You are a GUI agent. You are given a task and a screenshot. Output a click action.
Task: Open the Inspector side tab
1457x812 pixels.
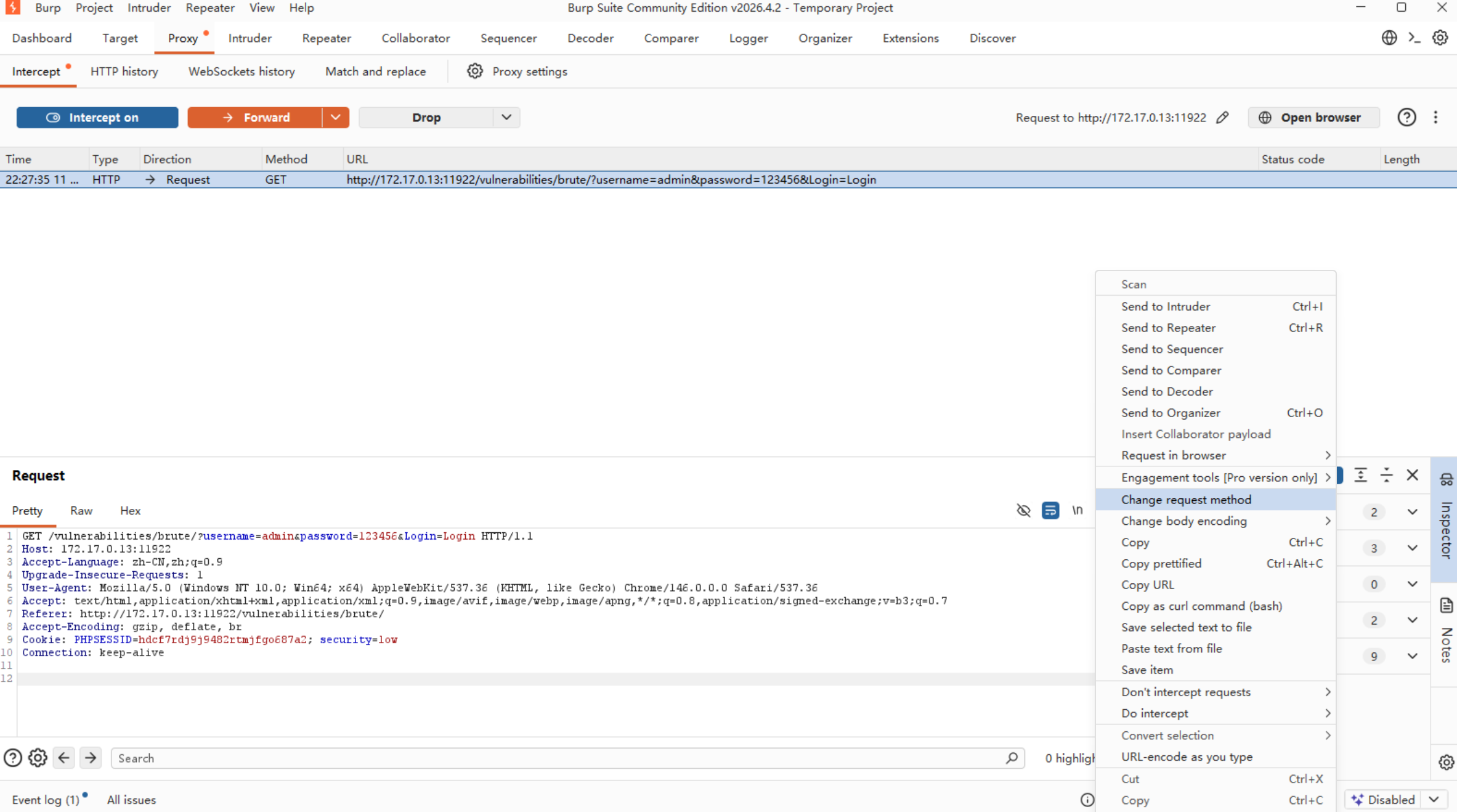(1446, 519)
